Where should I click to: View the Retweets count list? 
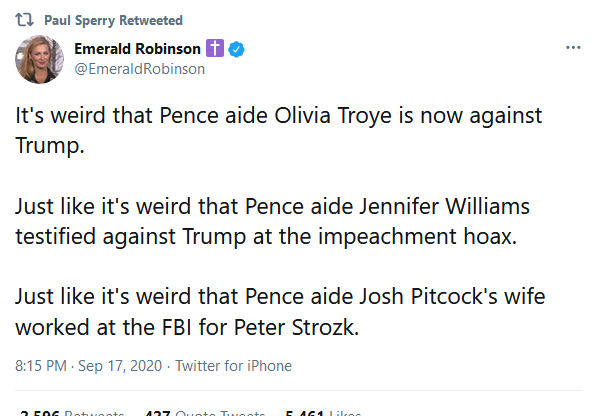pos(72,412)
